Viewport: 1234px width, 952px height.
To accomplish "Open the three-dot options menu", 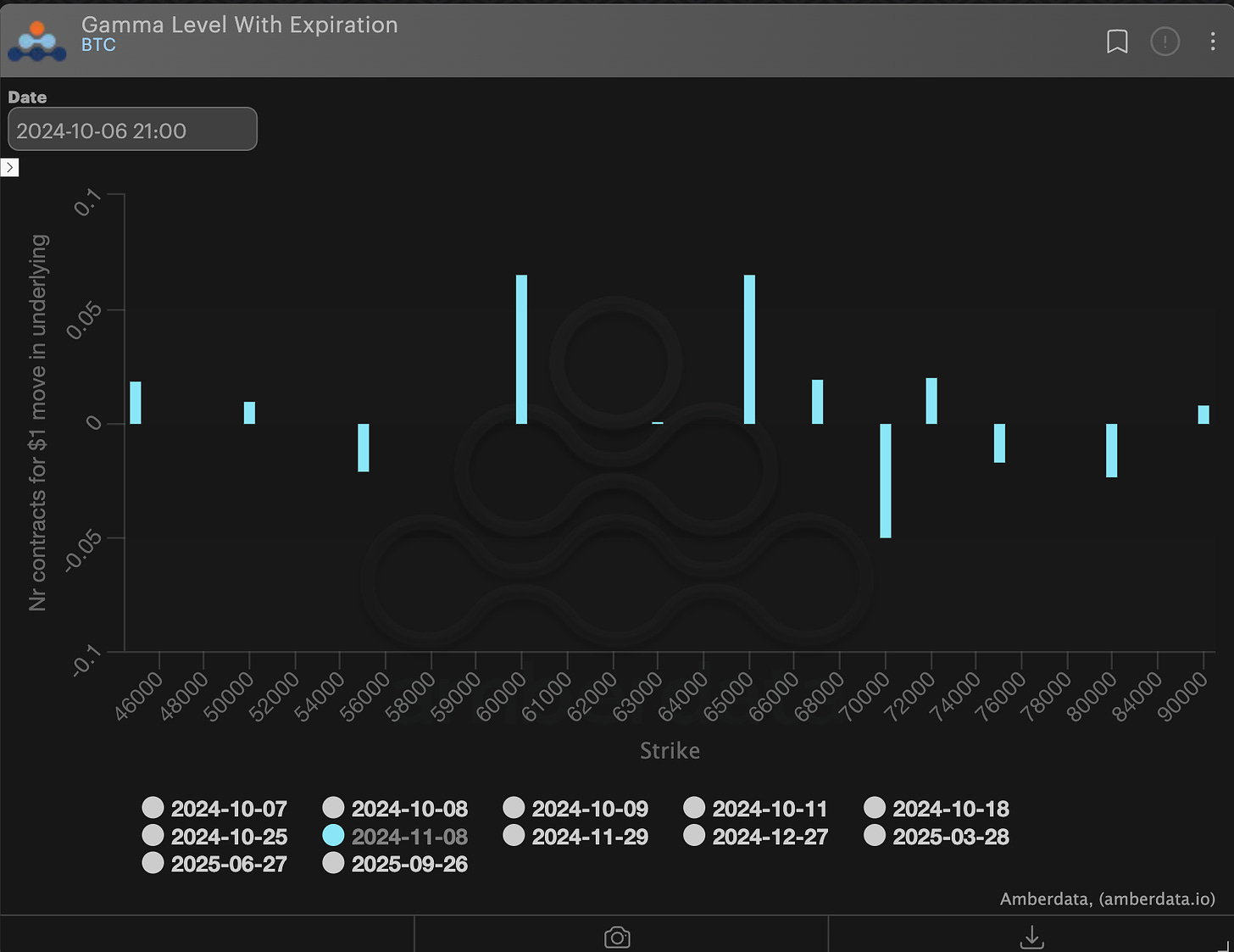I will (x=1213, y=41).
